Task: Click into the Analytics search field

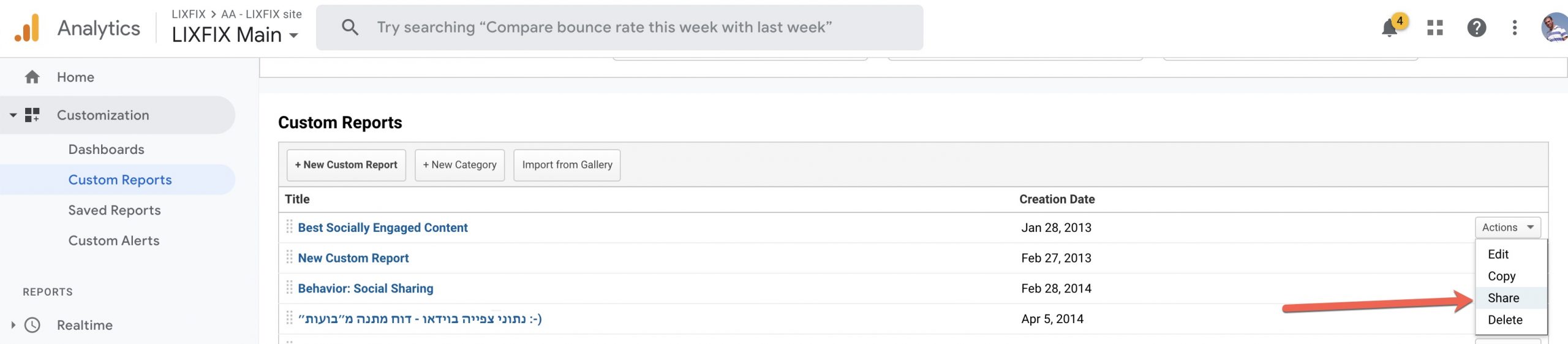Action: [x=619, y=28]
